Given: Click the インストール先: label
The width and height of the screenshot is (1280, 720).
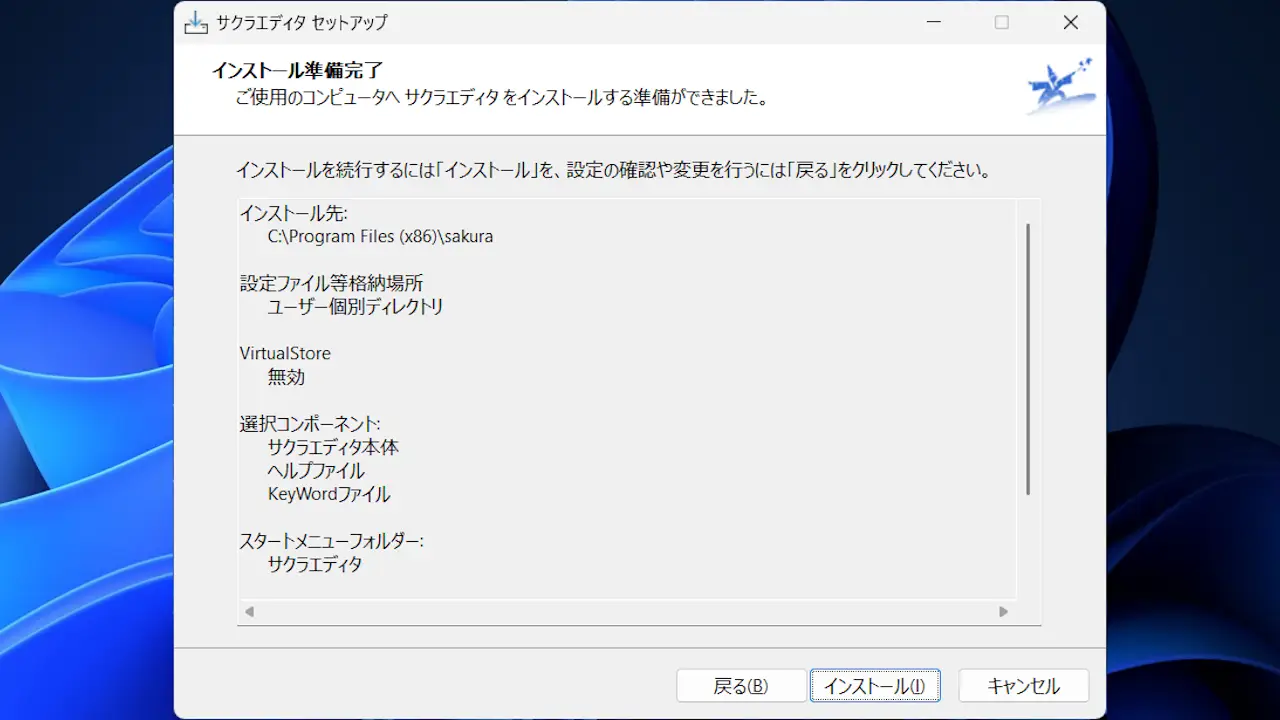Looking at the screenshot, I should [x=293, y=213].
